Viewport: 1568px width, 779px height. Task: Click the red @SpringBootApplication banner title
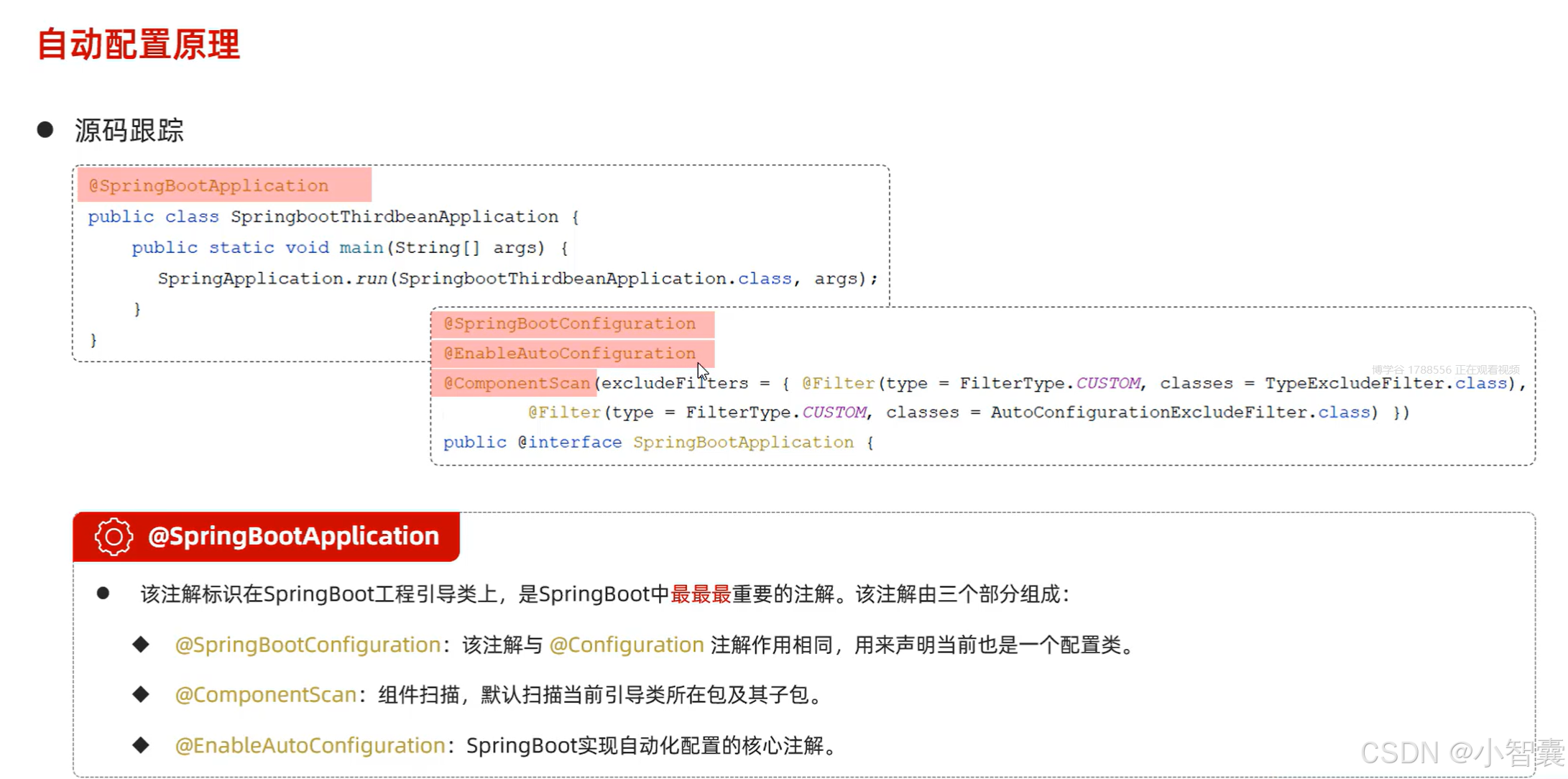pos(293,536)
